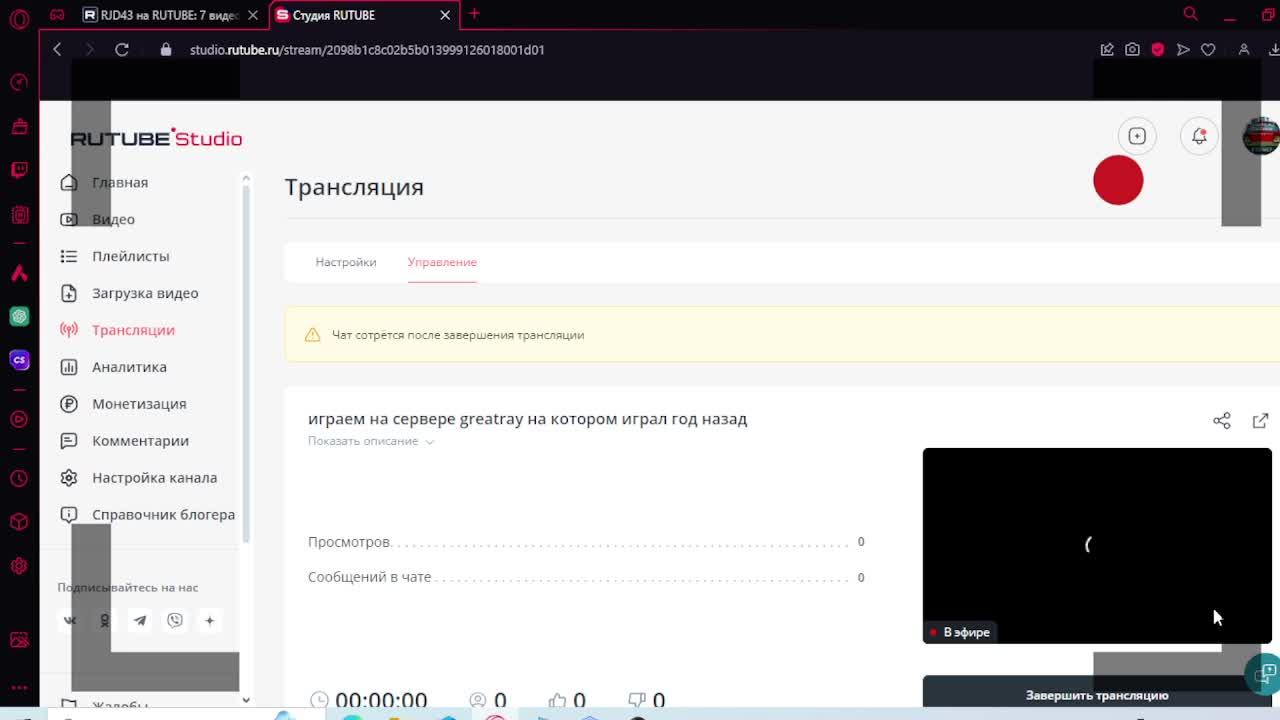Switch to the Управление tab
Viewport: 1280px width, 720px height.
point(442,262)
